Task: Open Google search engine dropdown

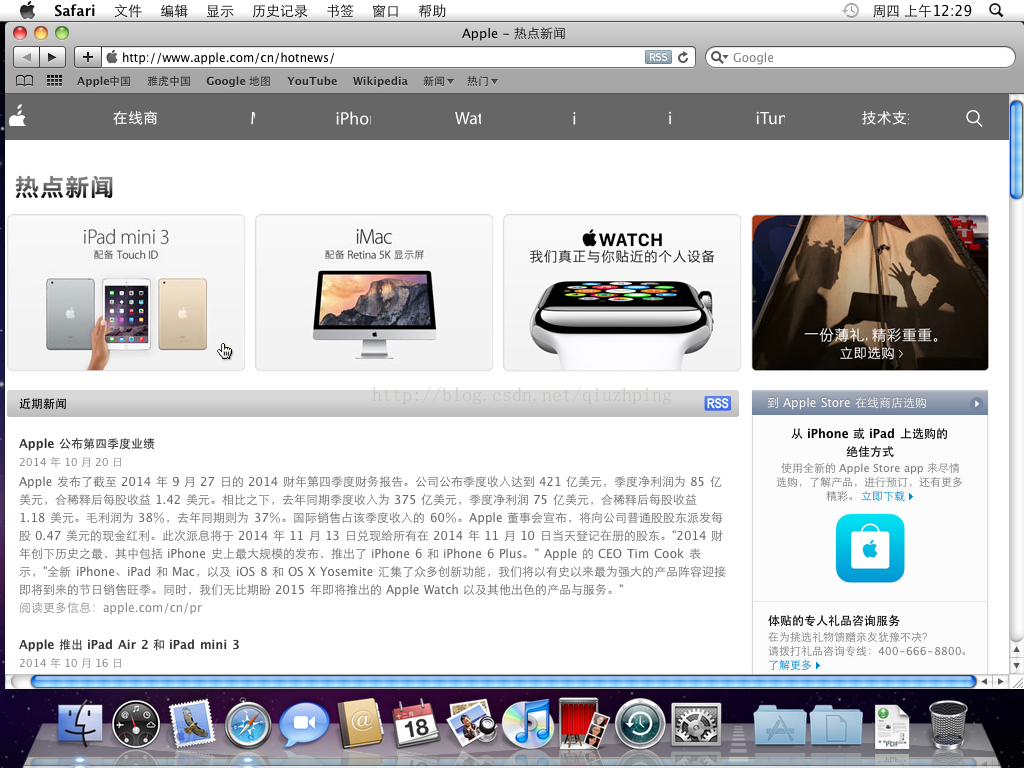Action: click(x=719, y=57)
